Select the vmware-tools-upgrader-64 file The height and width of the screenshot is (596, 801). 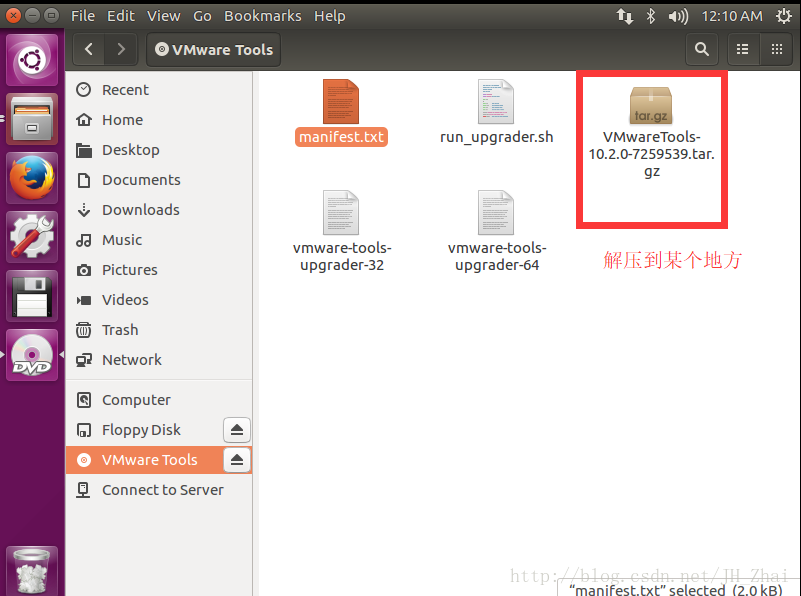coord(497,231)
